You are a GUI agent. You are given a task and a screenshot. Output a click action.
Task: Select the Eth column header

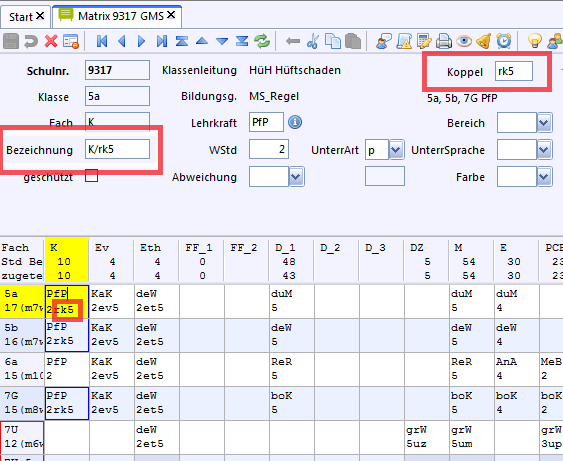156,261
